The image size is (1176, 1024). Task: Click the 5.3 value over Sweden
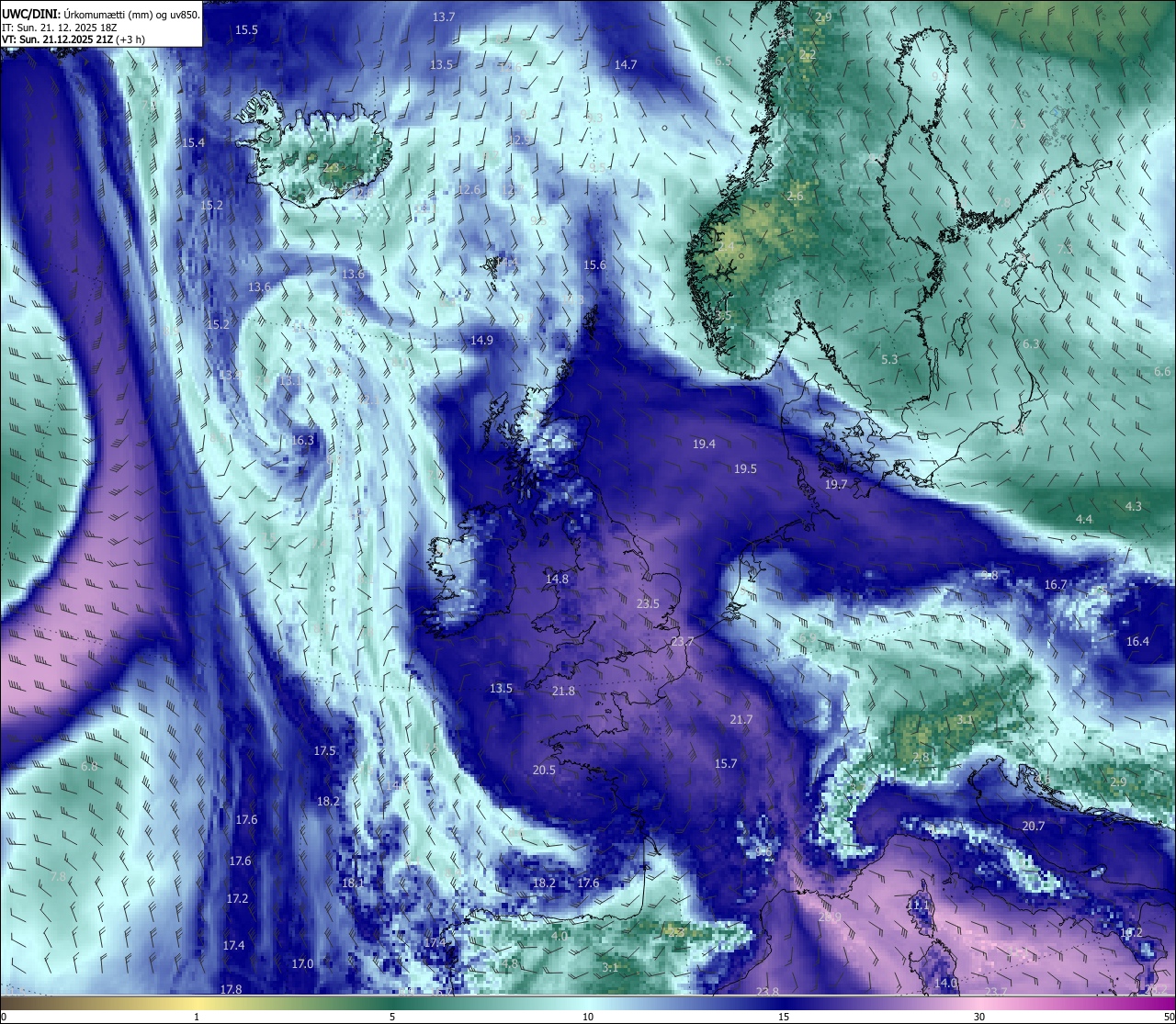(x=889, y=359)
